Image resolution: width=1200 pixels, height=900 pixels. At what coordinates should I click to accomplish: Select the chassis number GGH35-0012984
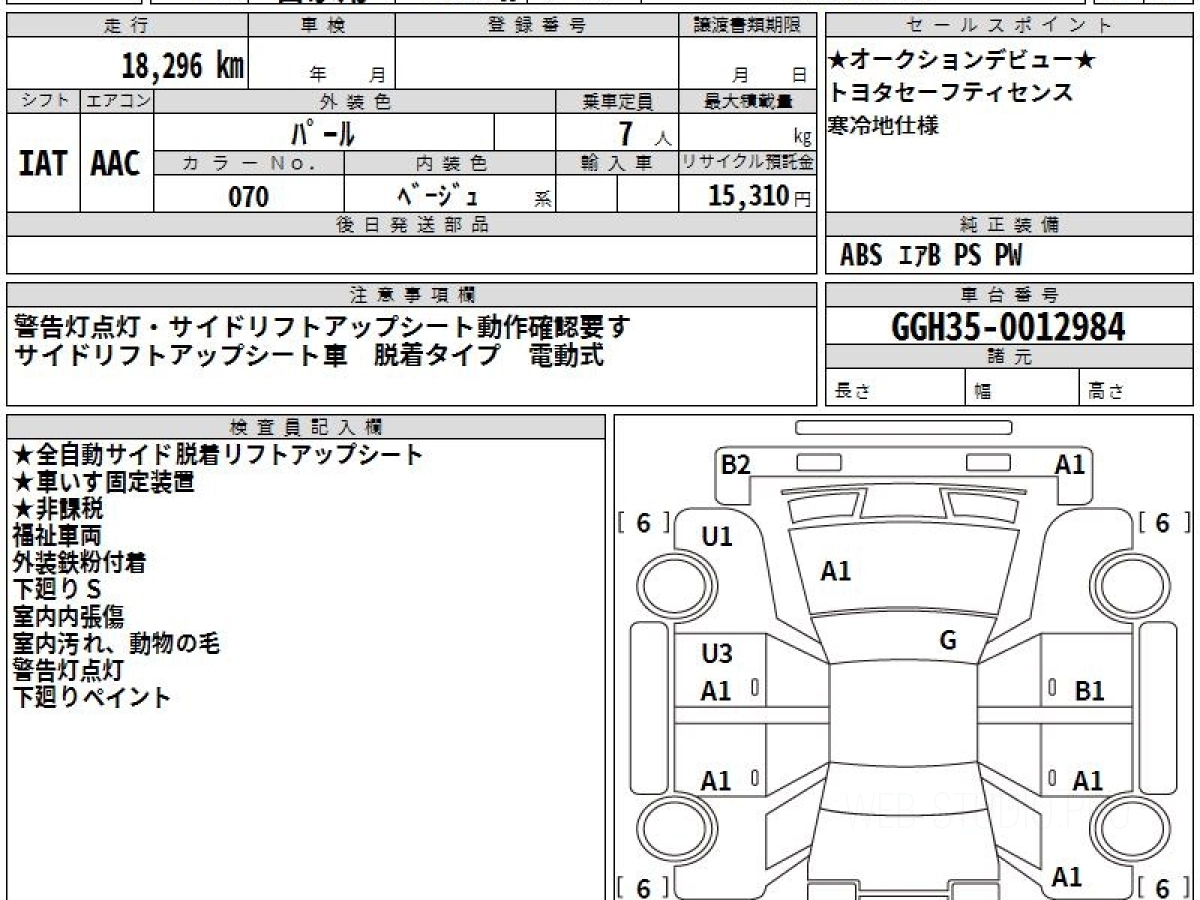coord(1008,327)
